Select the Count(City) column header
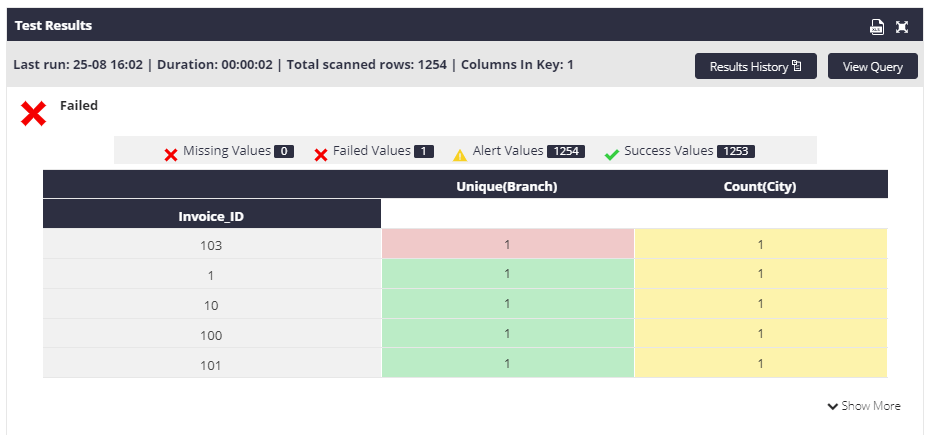 760,186
